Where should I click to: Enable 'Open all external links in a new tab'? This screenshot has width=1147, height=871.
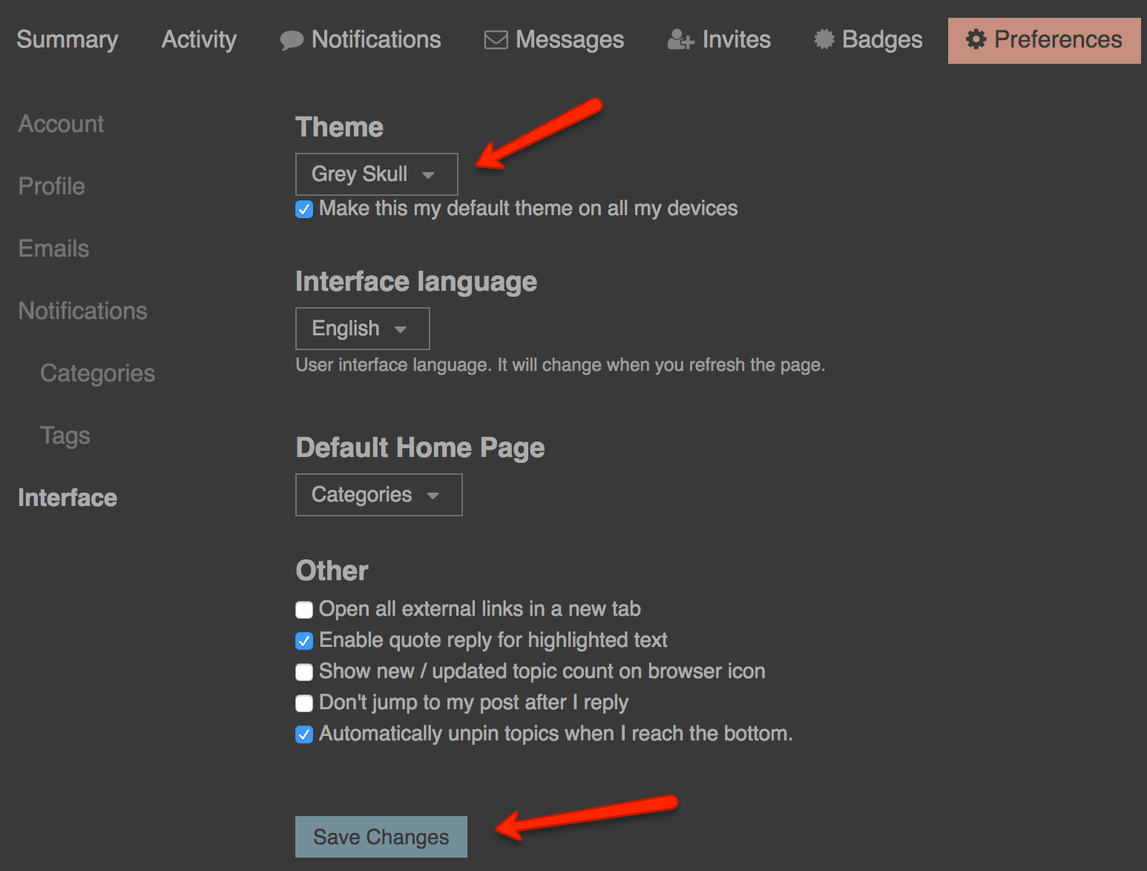coord(305,610)
